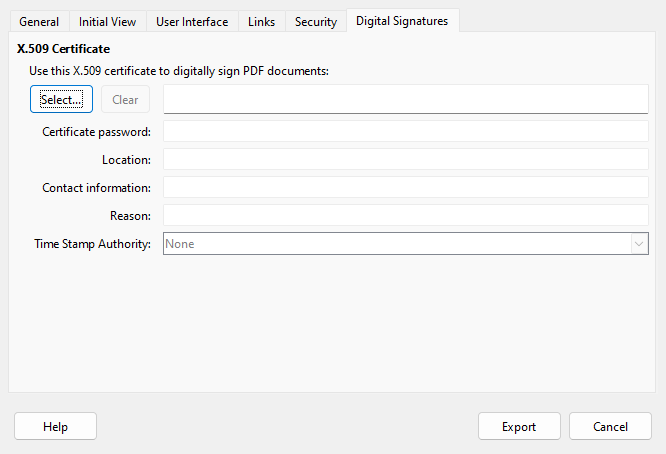Click the Reason text field
Viewport: 666px width, 454px height.
click(406, 215)
